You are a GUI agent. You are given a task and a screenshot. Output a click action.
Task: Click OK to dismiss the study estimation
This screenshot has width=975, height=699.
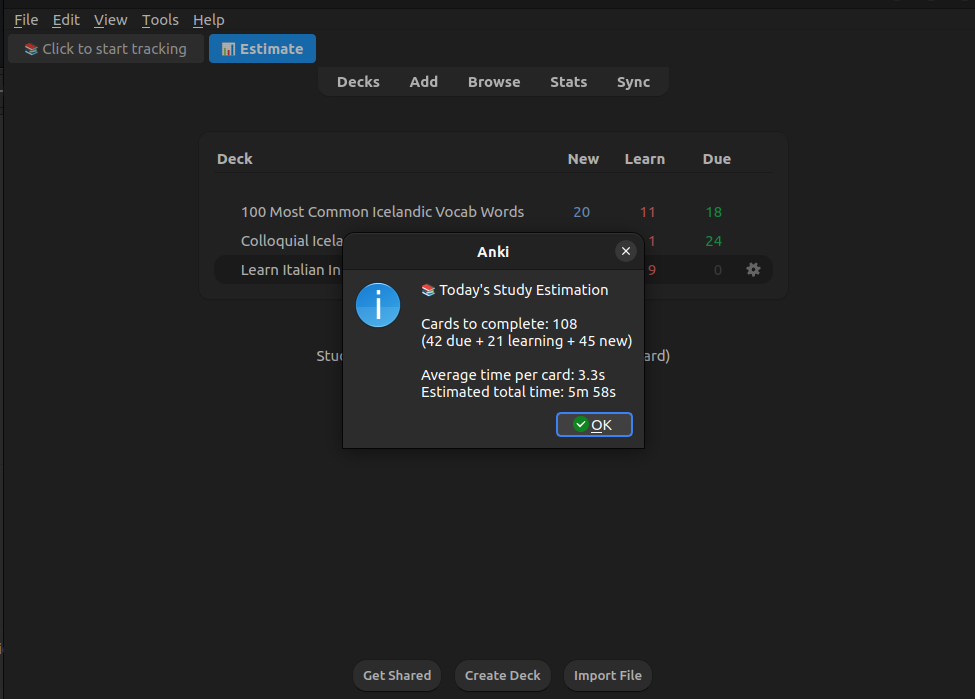594,424
